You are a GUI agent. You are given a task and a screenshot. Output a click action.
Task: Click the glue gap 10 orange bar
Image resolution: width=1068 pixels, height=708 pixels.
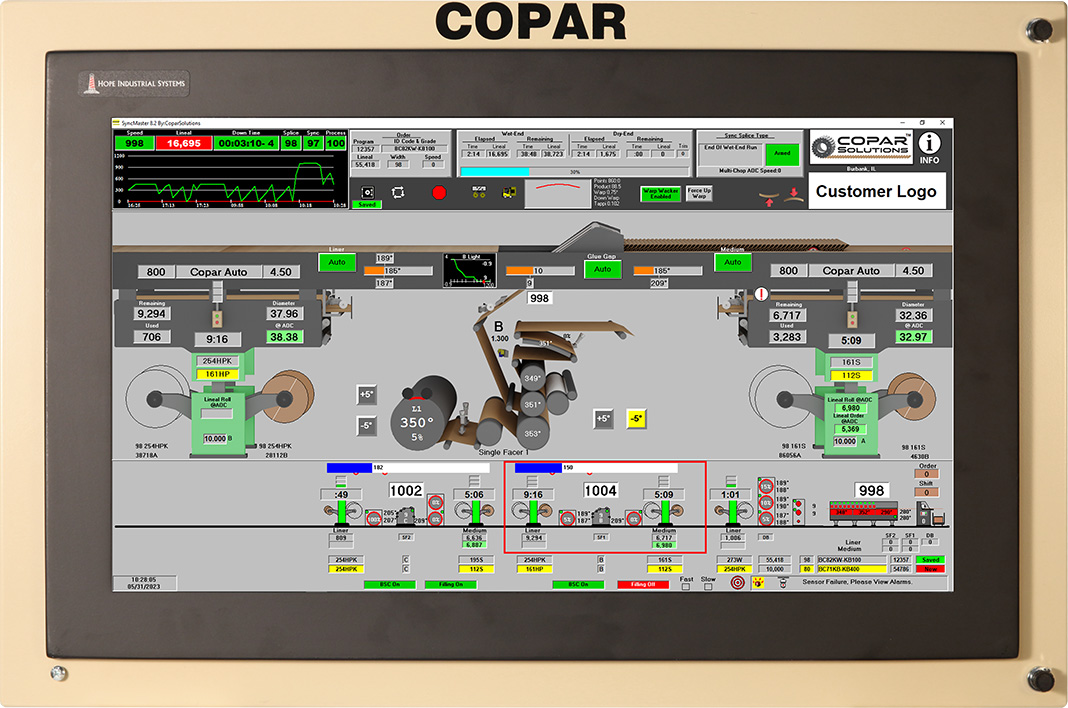[539, 271]
